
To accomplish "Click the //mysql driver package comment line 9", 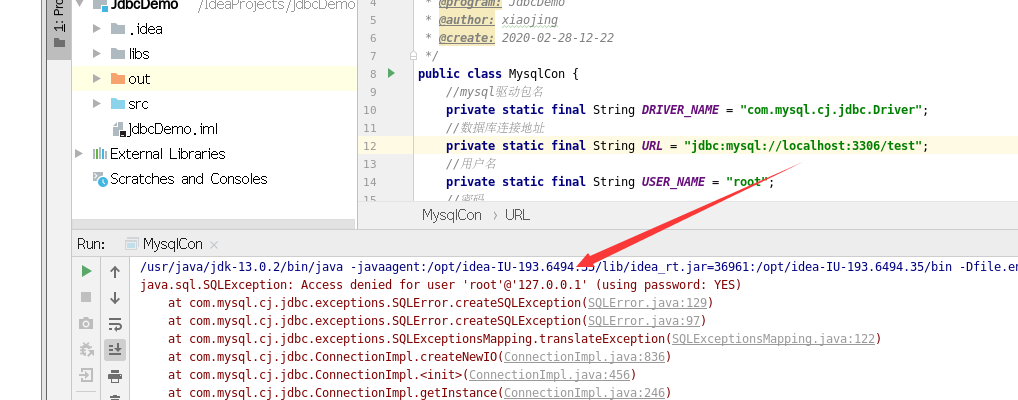I will pyautogui.click(x=495, y=92).
